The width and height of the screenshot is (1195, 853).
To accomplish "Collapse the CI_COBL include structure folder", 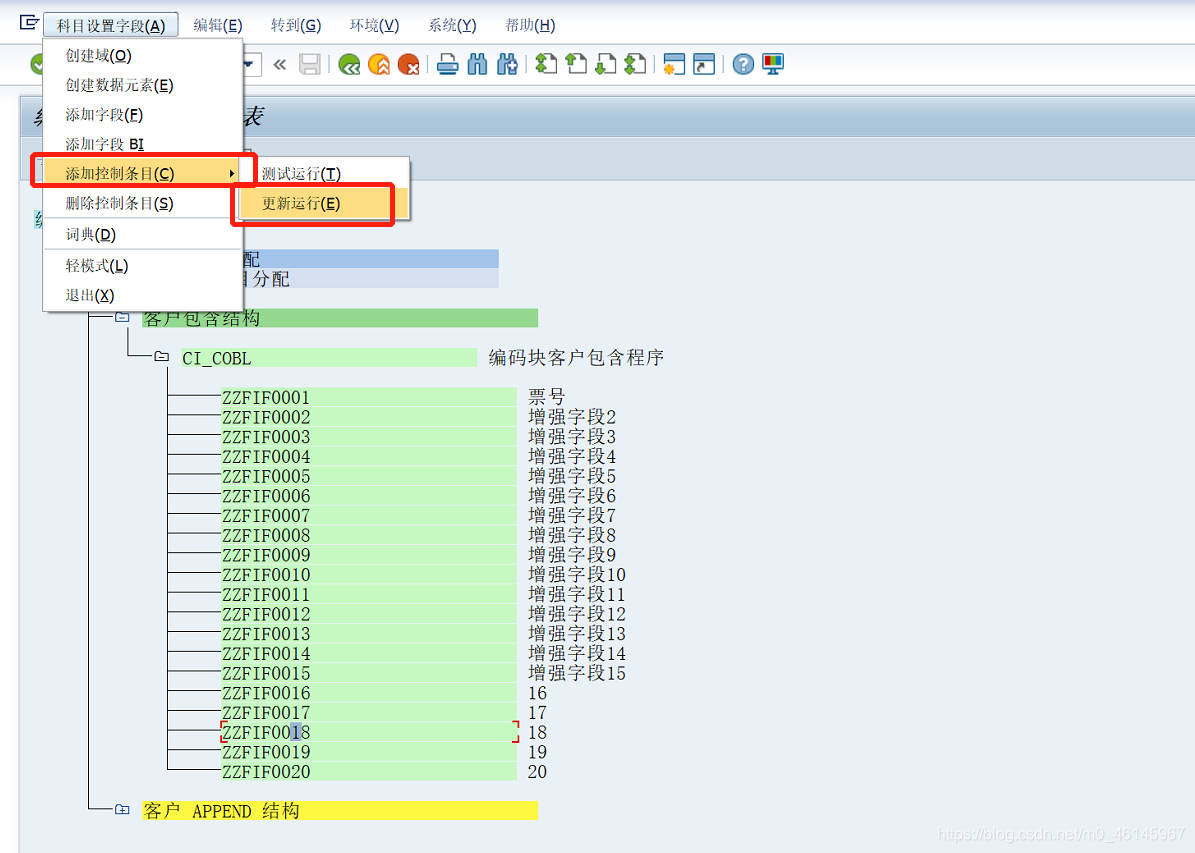I will [x=163, y=357].
